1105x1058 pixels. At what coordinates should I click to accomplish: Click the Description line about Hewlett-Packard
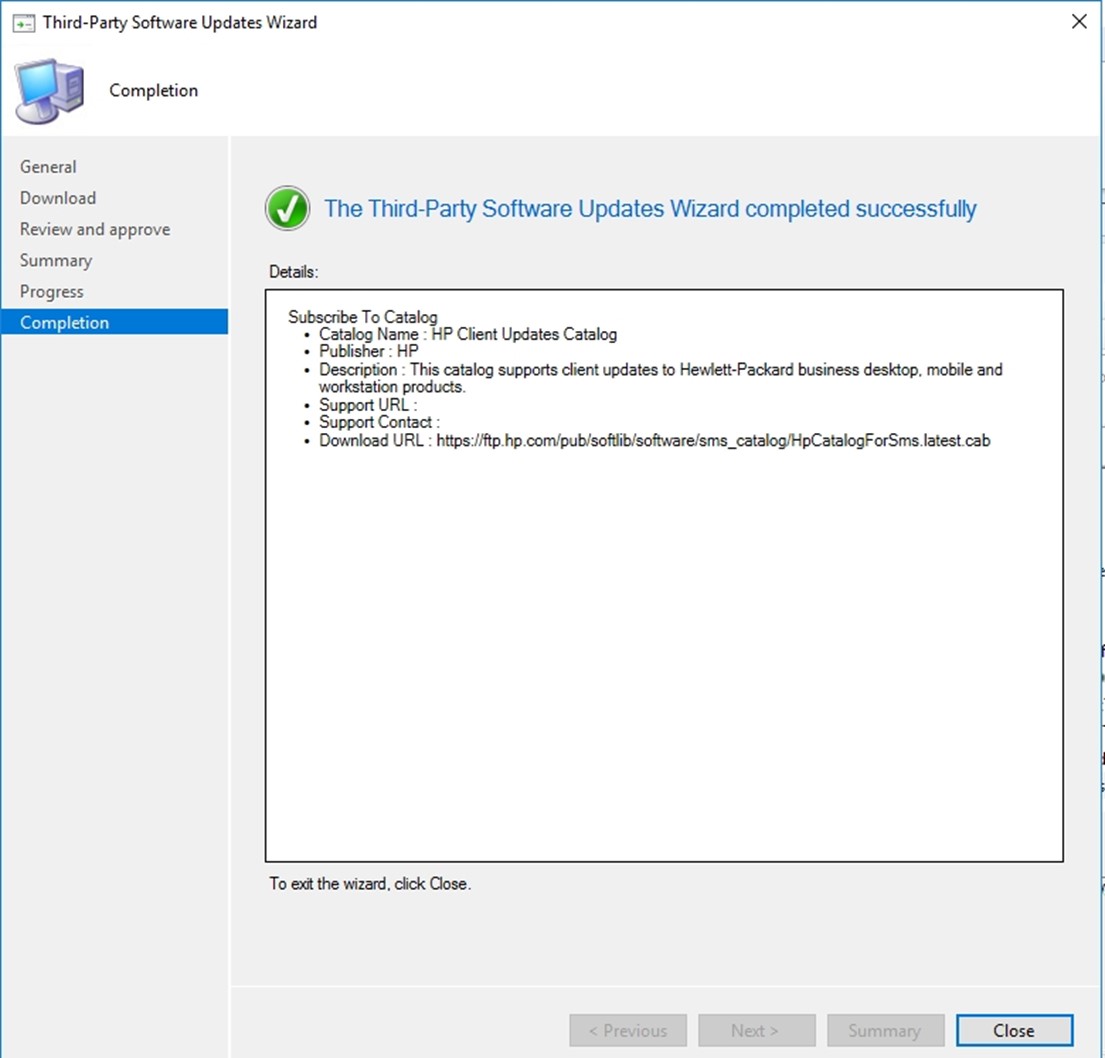point(661,378)
